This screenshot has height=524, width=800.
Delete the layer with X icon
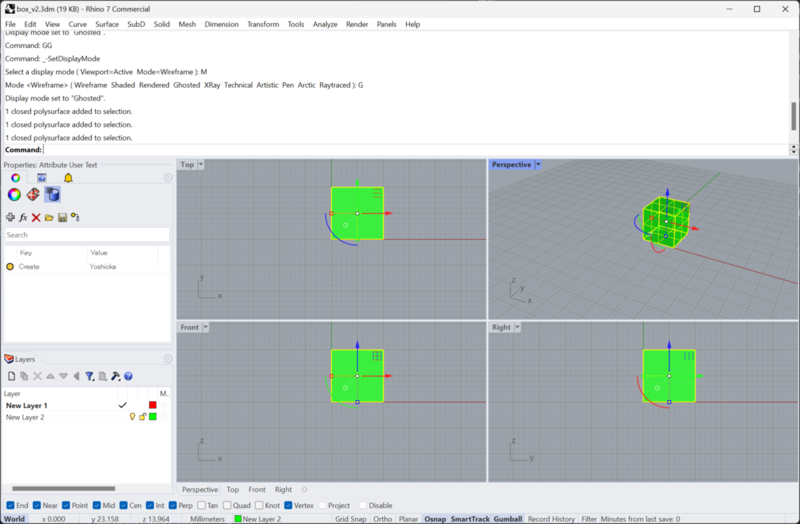pyautogui.click(x=37, y=376)
